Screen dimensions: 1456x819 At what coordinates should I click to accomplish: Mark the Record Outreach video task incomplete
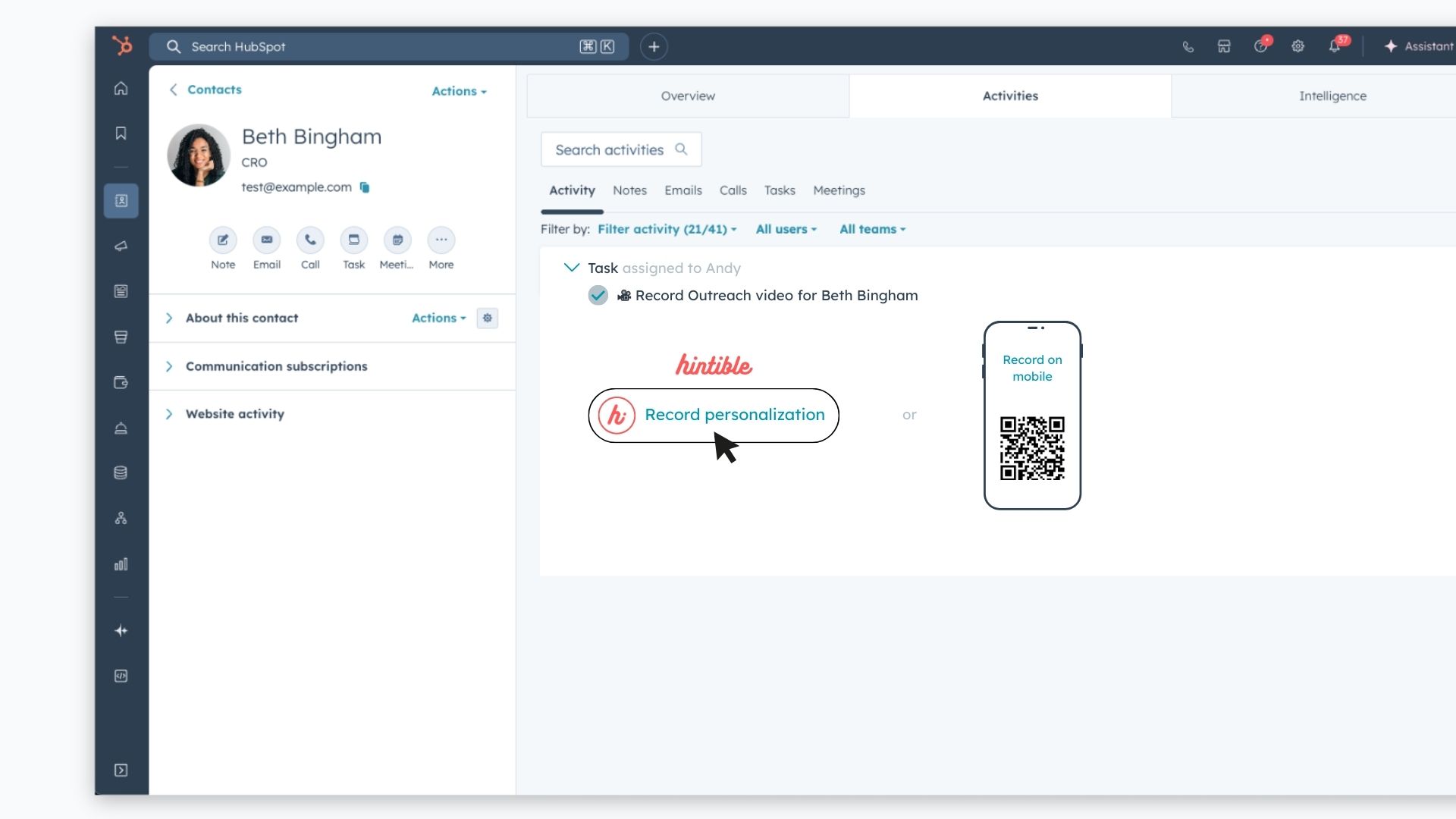pos(598,295)
